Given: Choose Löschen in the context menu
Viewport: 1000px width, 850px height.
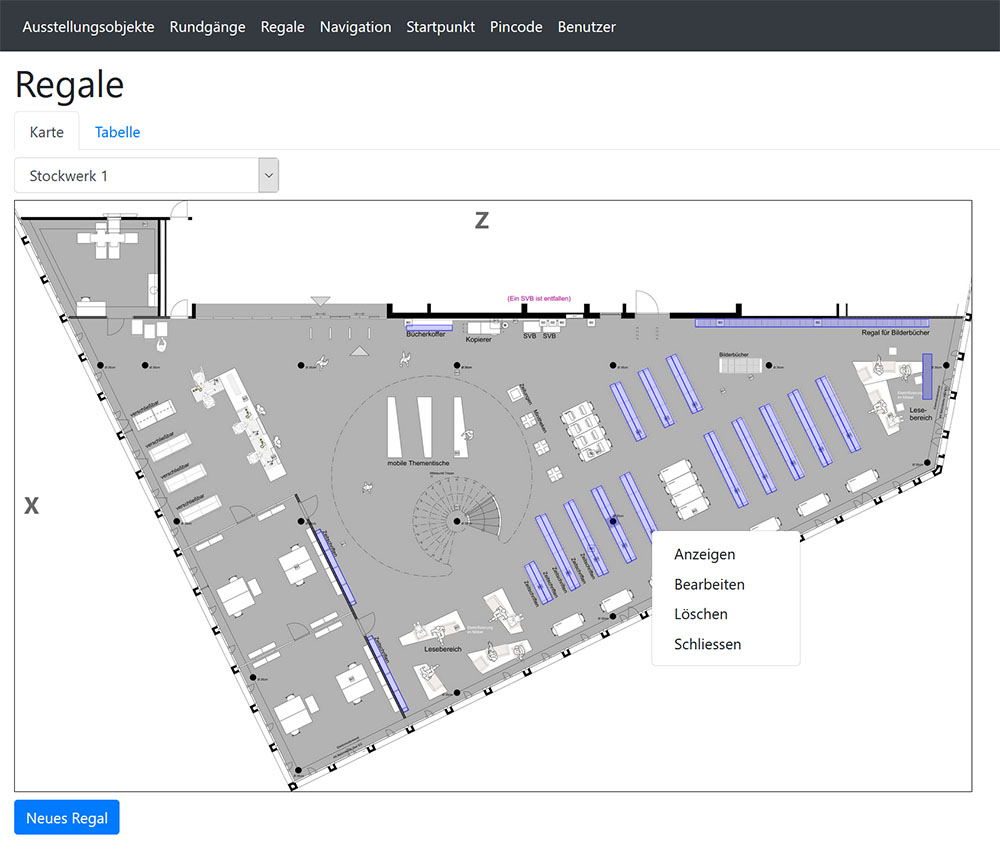Looking at the screenshot, I should 701,614.
